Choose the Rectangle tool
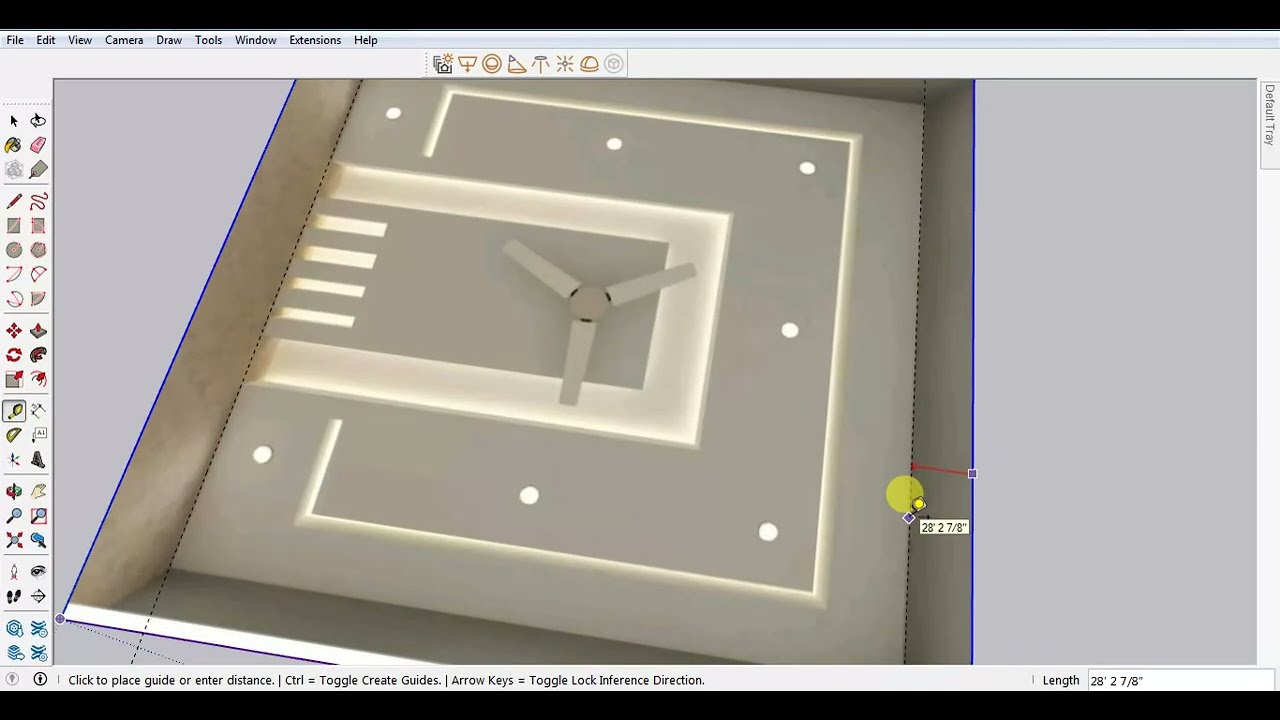The image size is (1280, 720). point(14,226)
